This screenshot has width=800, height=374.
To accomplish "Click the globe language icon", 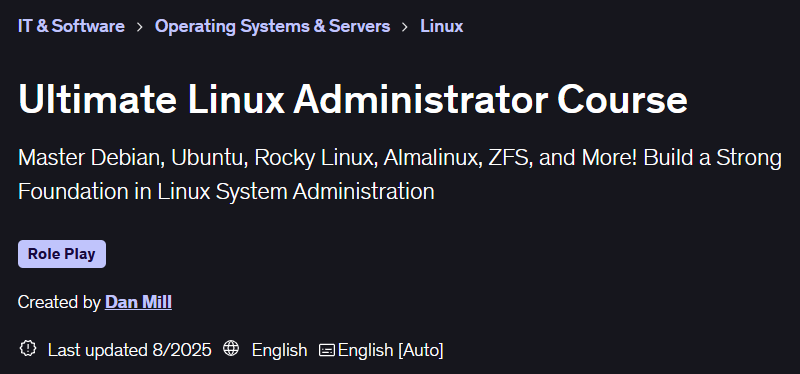I will click(x=231, y=349).
